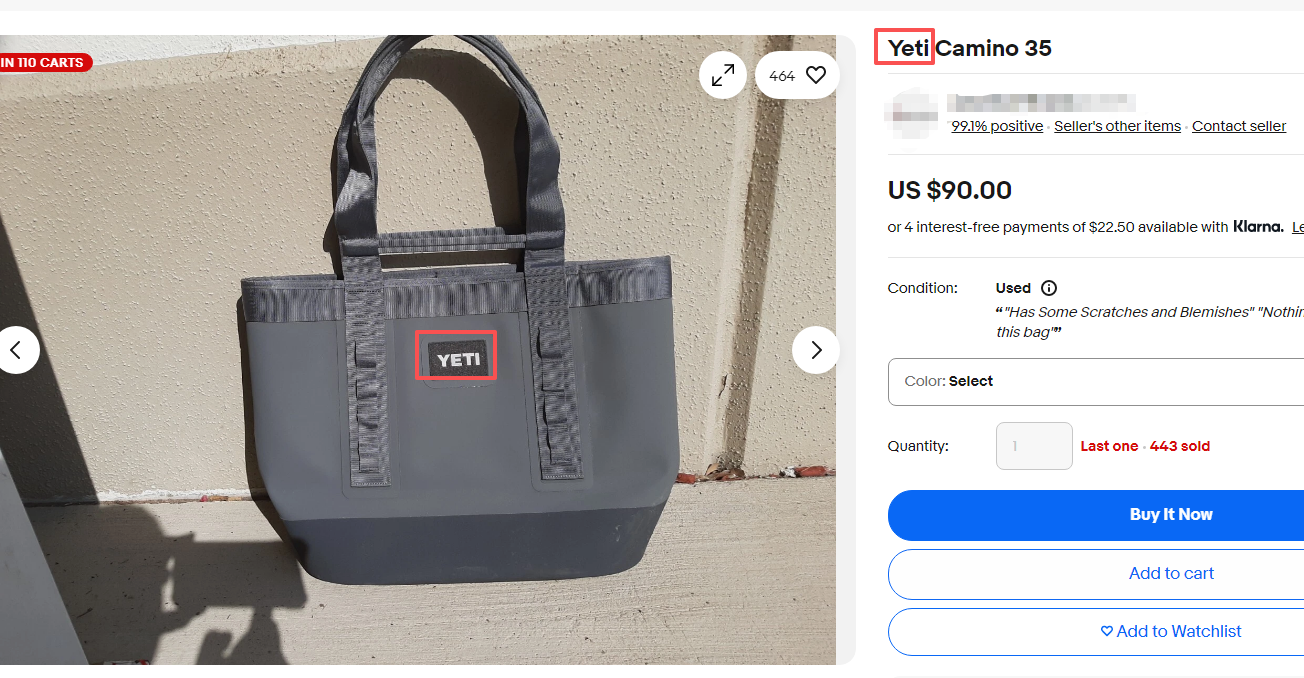Add the item to cart
Viewport: 1304px width, 678px height.
tap(1096, 574)
